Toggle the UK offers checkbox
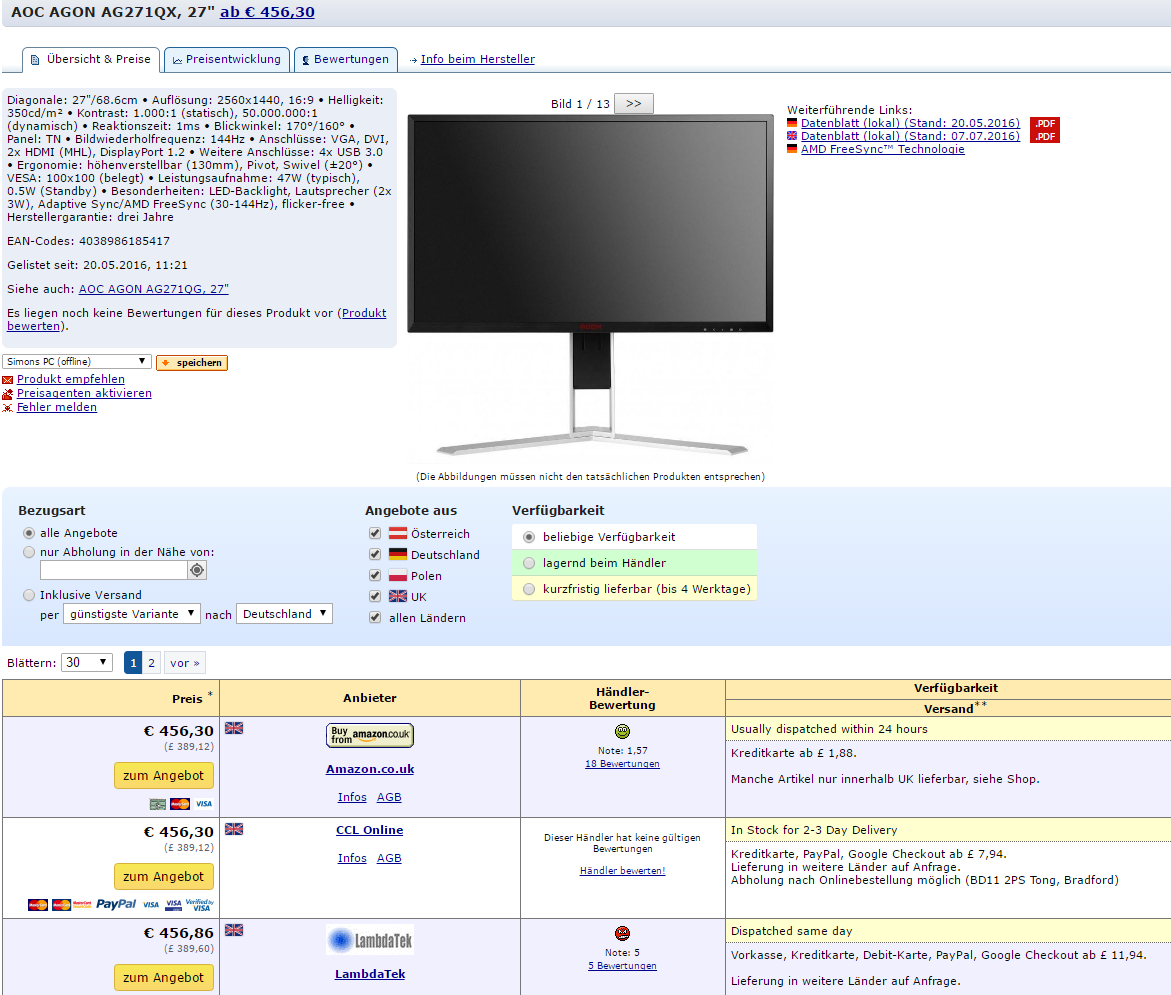The height and width of the screenshot is (995, 1171). [x=375, y=596]
